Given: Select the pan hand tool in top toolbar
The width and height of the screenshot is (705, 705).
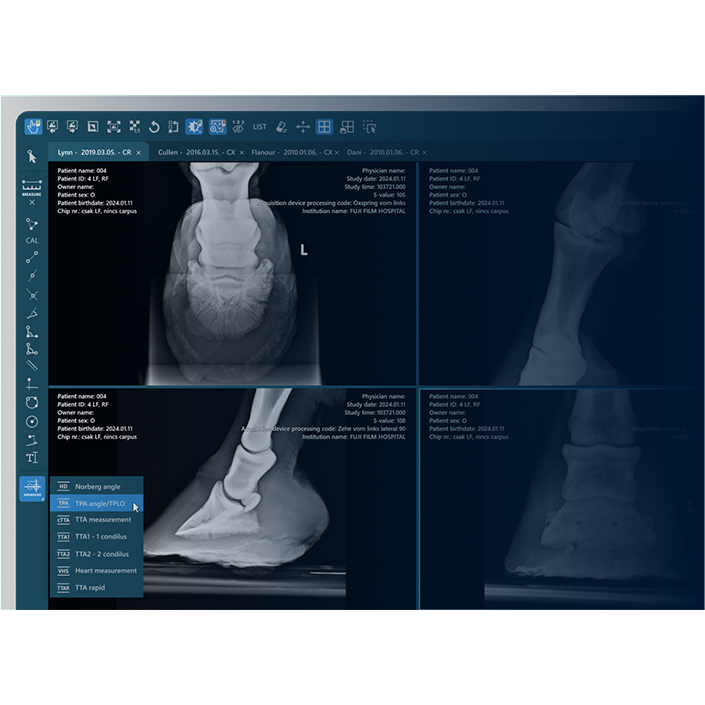Looking at the screenshot, I should [33, 127].
